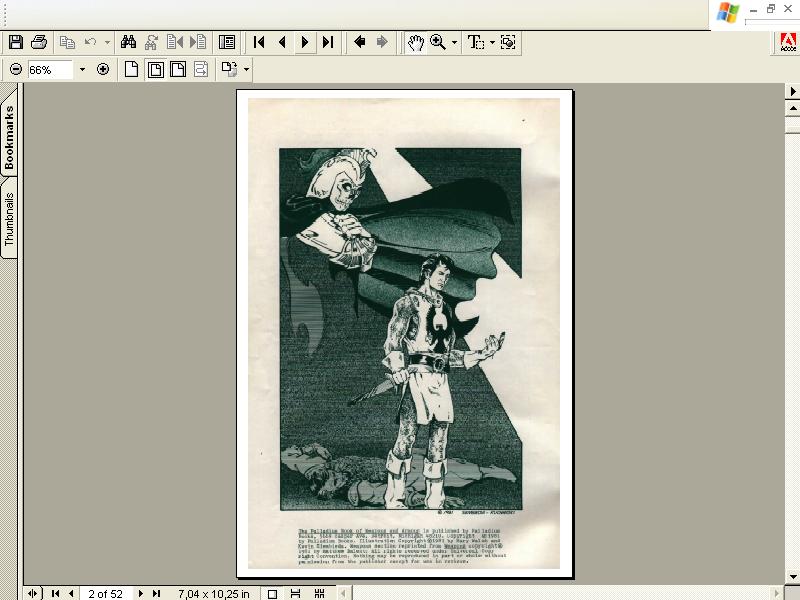Open the Thumbnails side tab
The width and height of the screenshot is (800, 600).
[9, 219]
